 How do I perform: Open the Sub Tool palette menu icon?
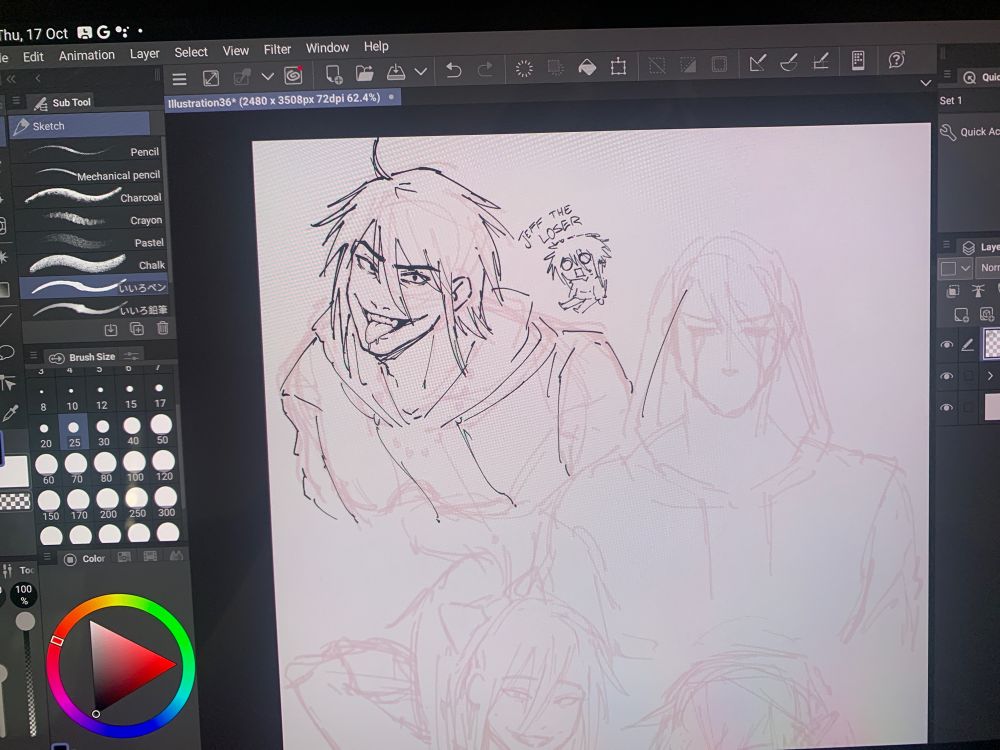[16, 101]
